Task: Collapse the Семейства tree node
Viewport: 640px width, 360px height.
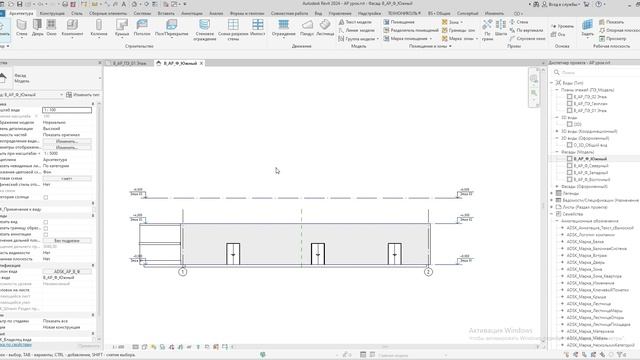Action: (x=552, y=214)
